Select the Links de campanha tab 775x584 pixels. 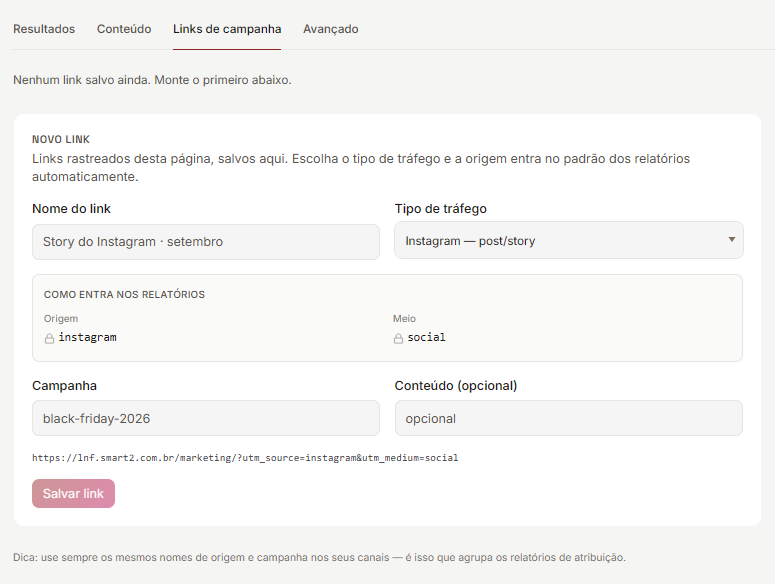point(227,29)
